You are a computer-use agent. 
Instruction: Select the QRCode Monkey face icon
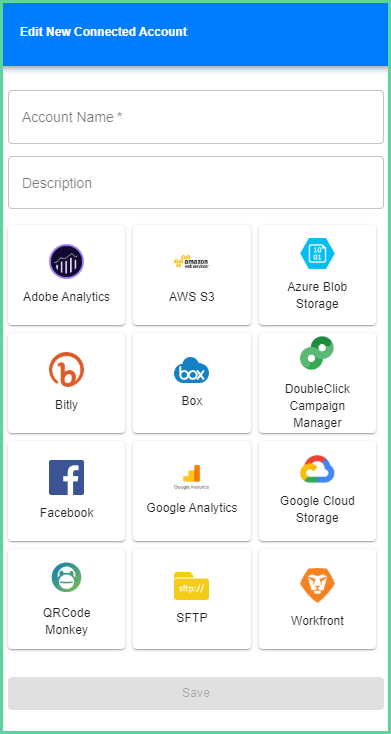point(66,577)
